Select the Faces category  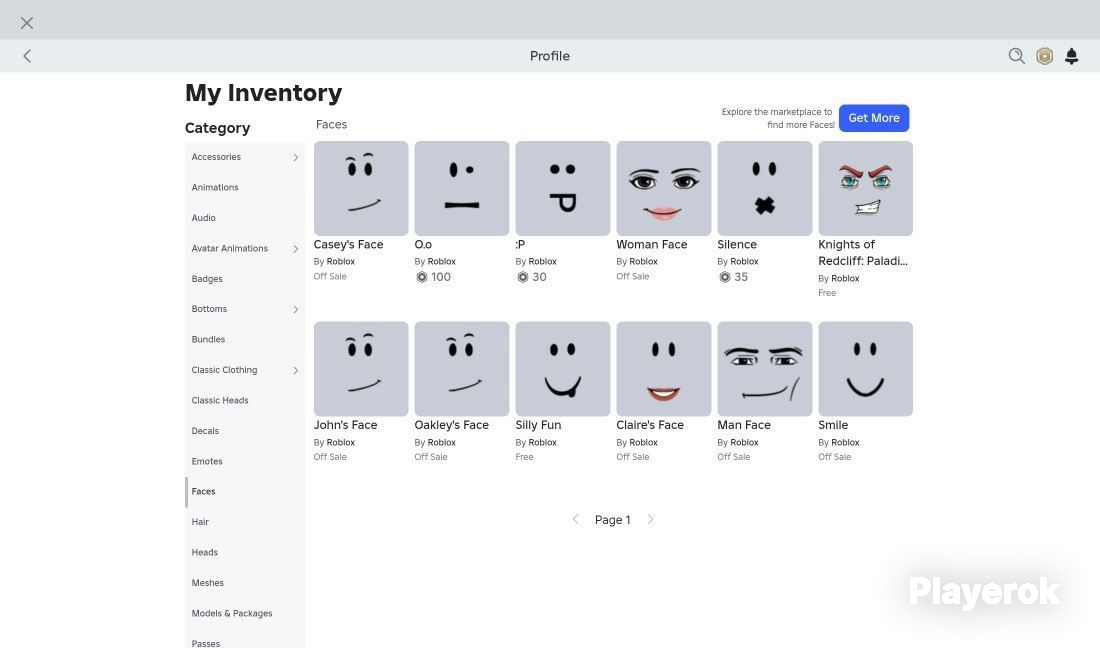(x=245, y=492)
